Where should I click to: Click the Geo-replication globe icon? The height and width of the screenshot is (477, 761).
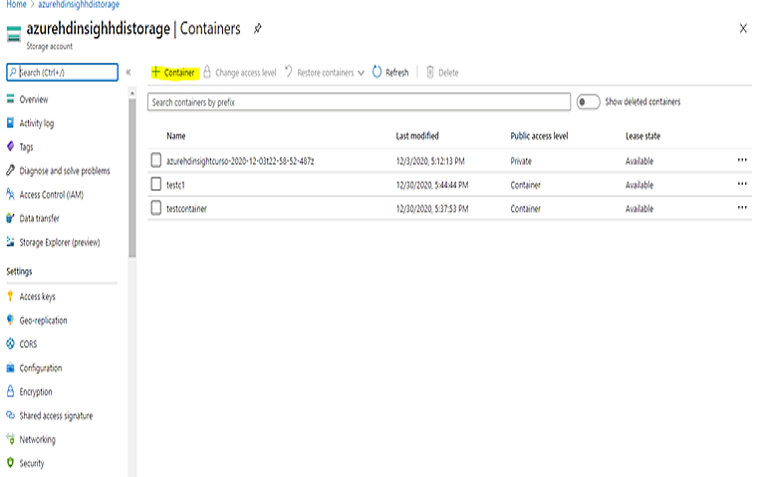click(10, 320)
